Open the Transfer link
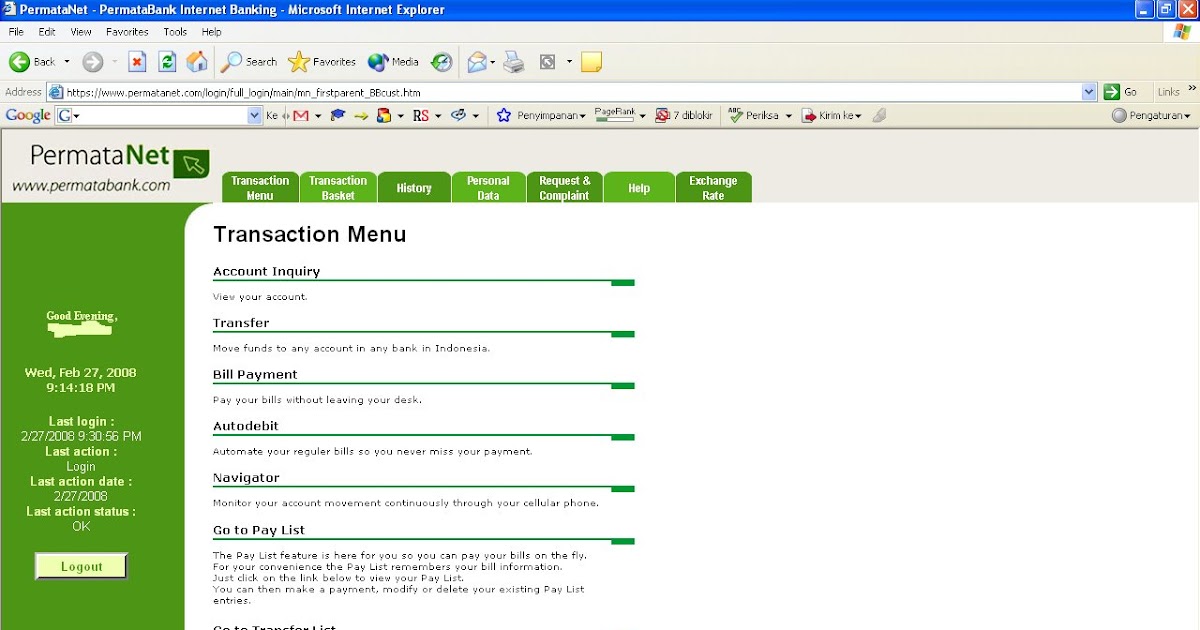The width and height of the screenshot is (1200, 630). point(241,323)
